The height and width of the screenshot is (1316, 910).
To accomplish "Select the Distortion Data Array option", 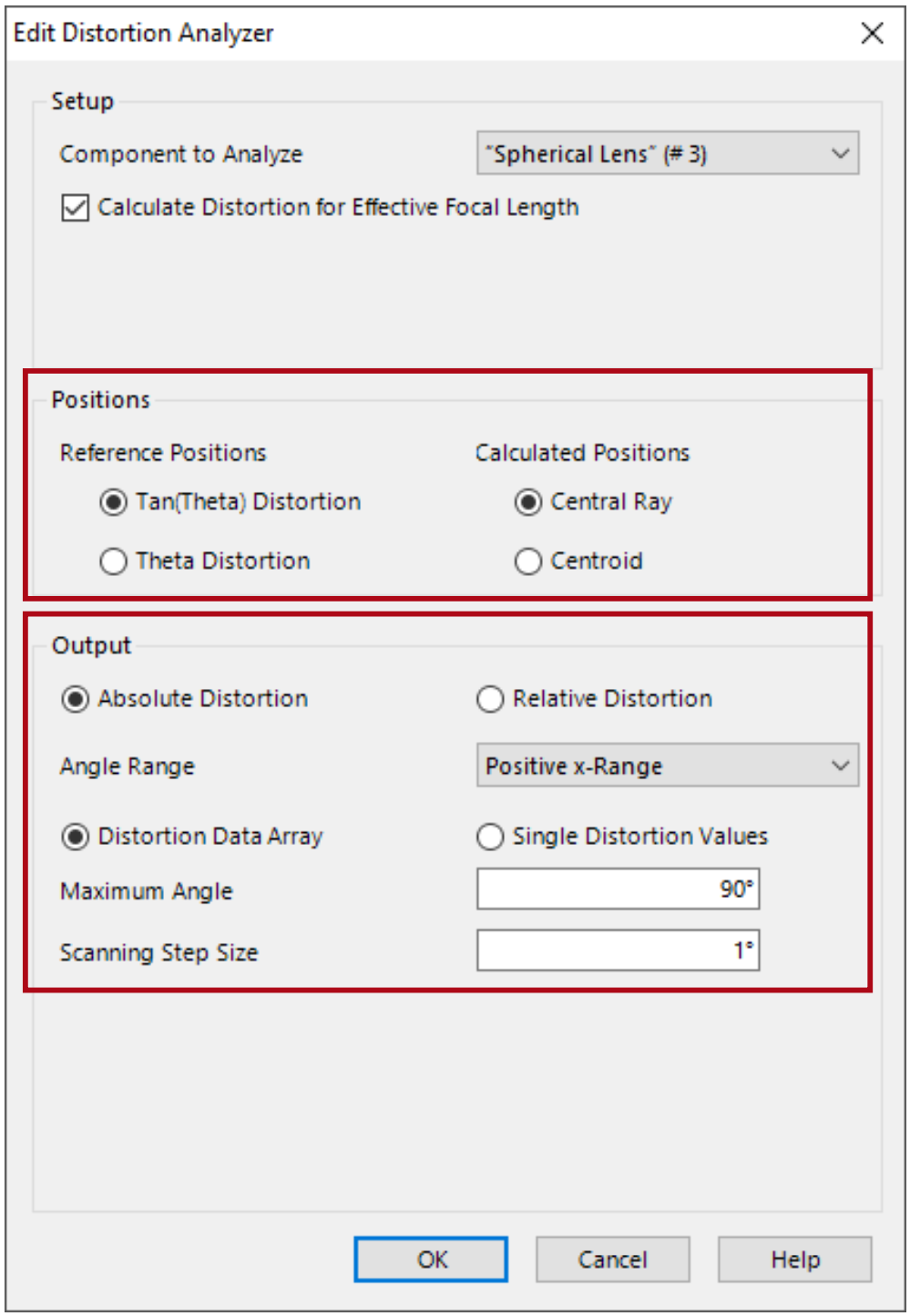I will 76,837.
